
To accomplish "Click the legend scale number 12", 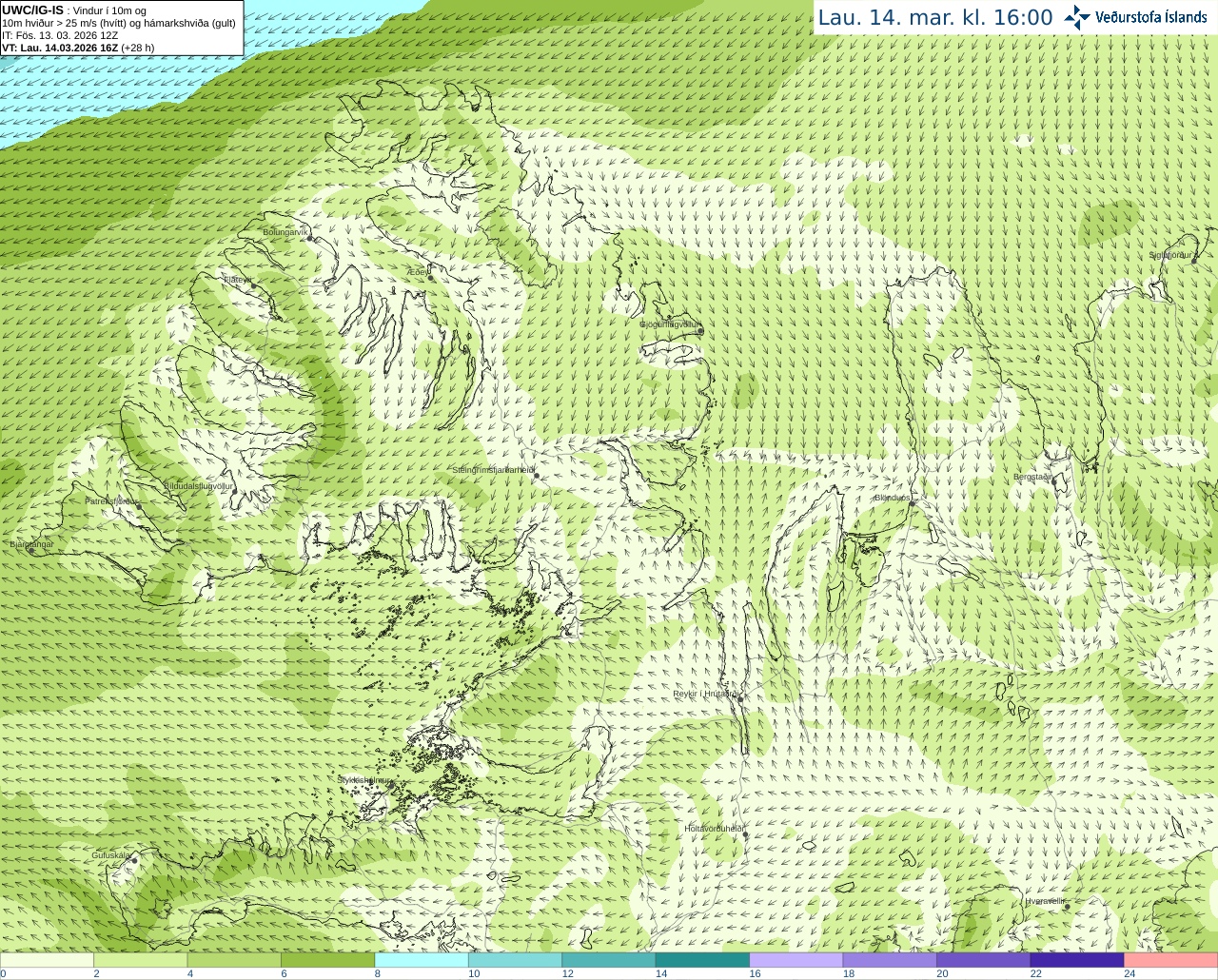I will point(568,973).
